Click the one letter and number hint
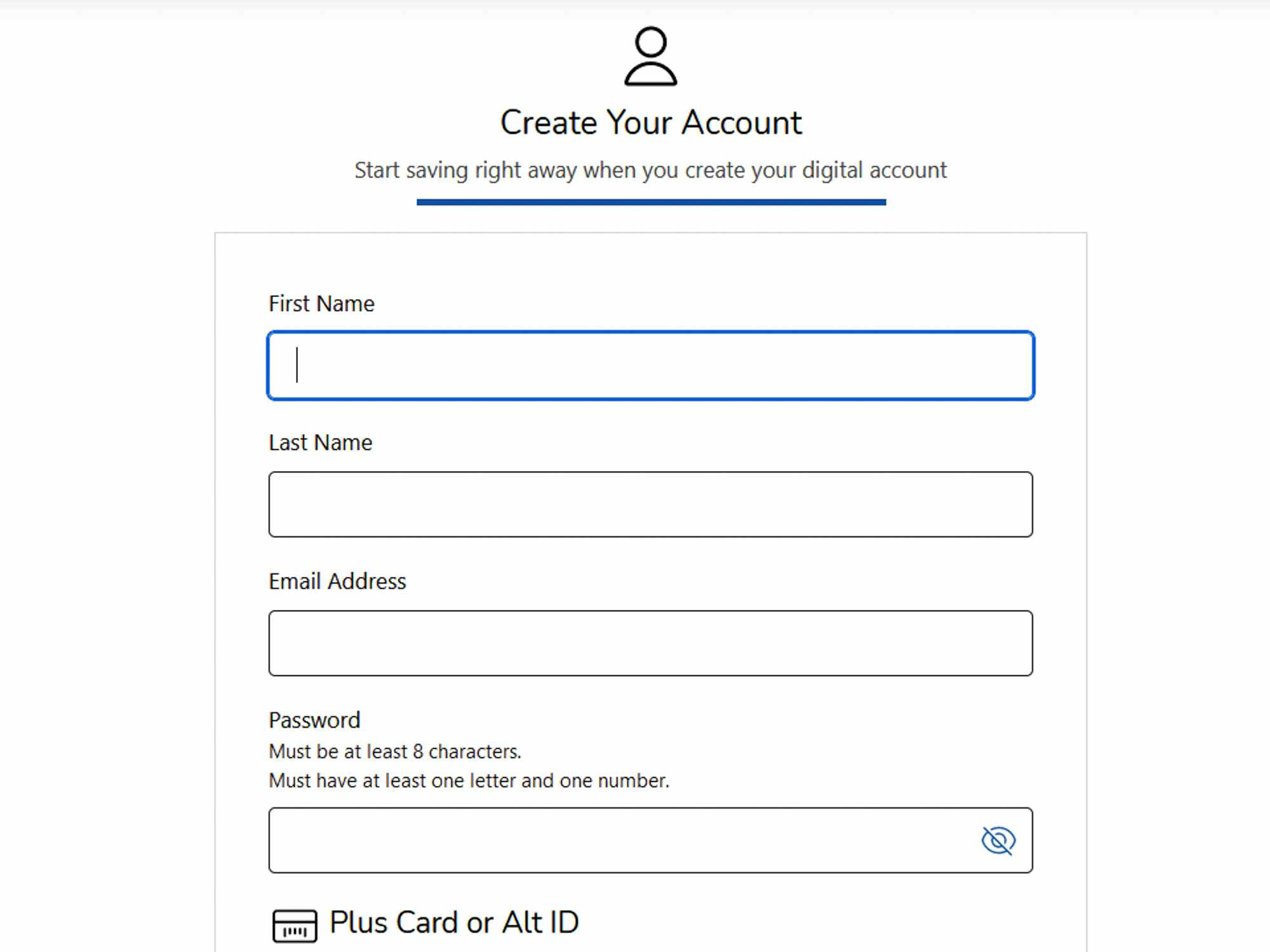 [469, 781]
